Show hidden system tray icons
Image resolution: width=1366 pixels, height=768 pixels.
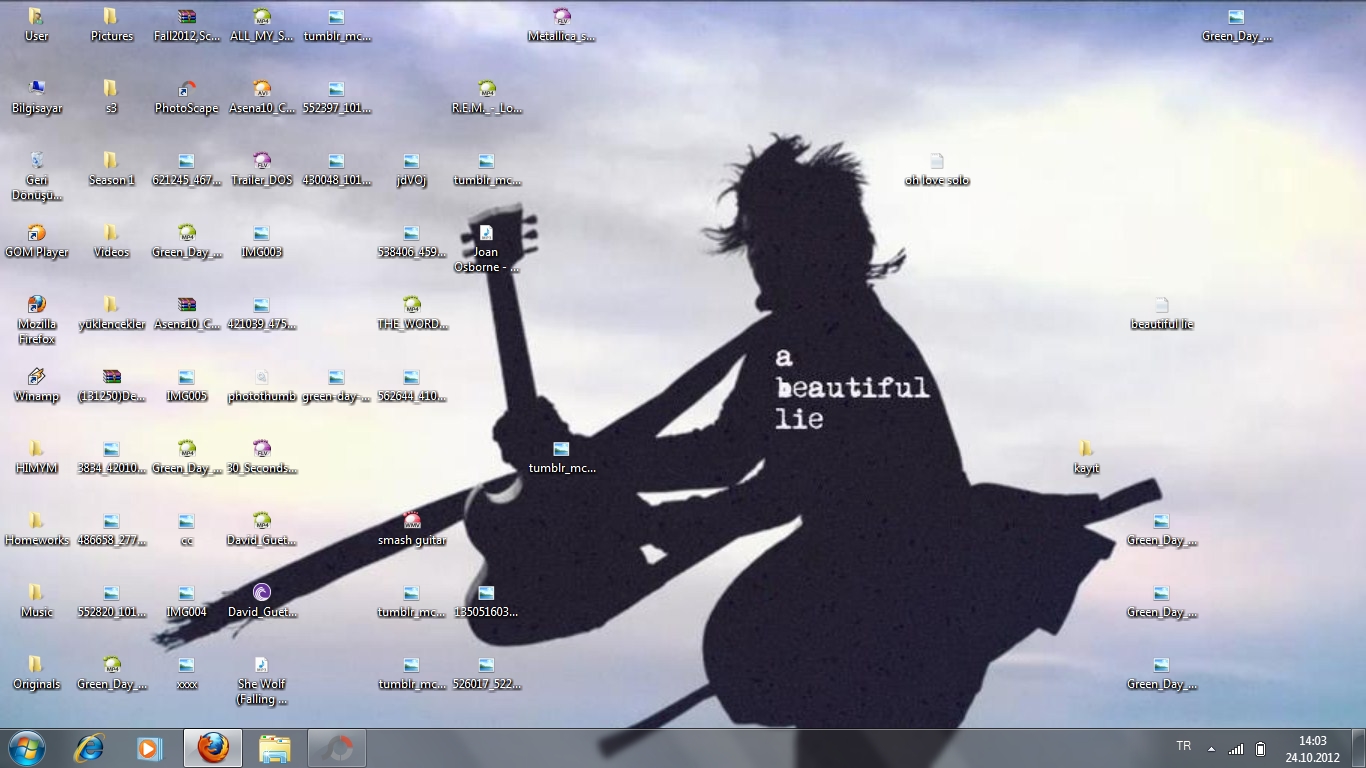1211,749
